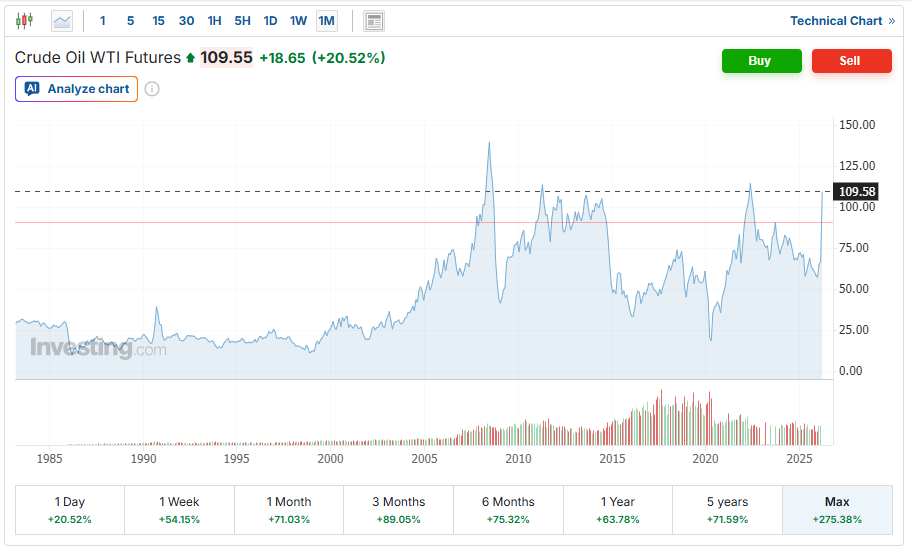This screenshot has height=547, width=912.
Task: Expand the Technical Chart link arrows
Action: 891,20
